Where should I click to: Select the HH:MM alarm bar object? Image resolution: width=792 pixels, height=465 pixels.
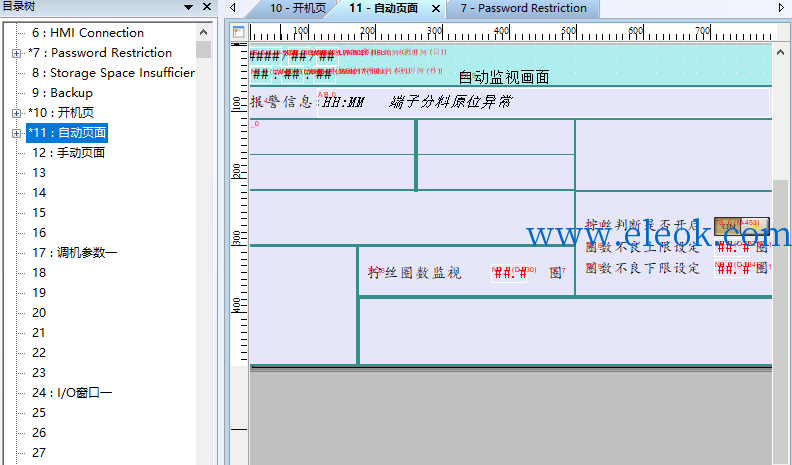tap(543, 103)
